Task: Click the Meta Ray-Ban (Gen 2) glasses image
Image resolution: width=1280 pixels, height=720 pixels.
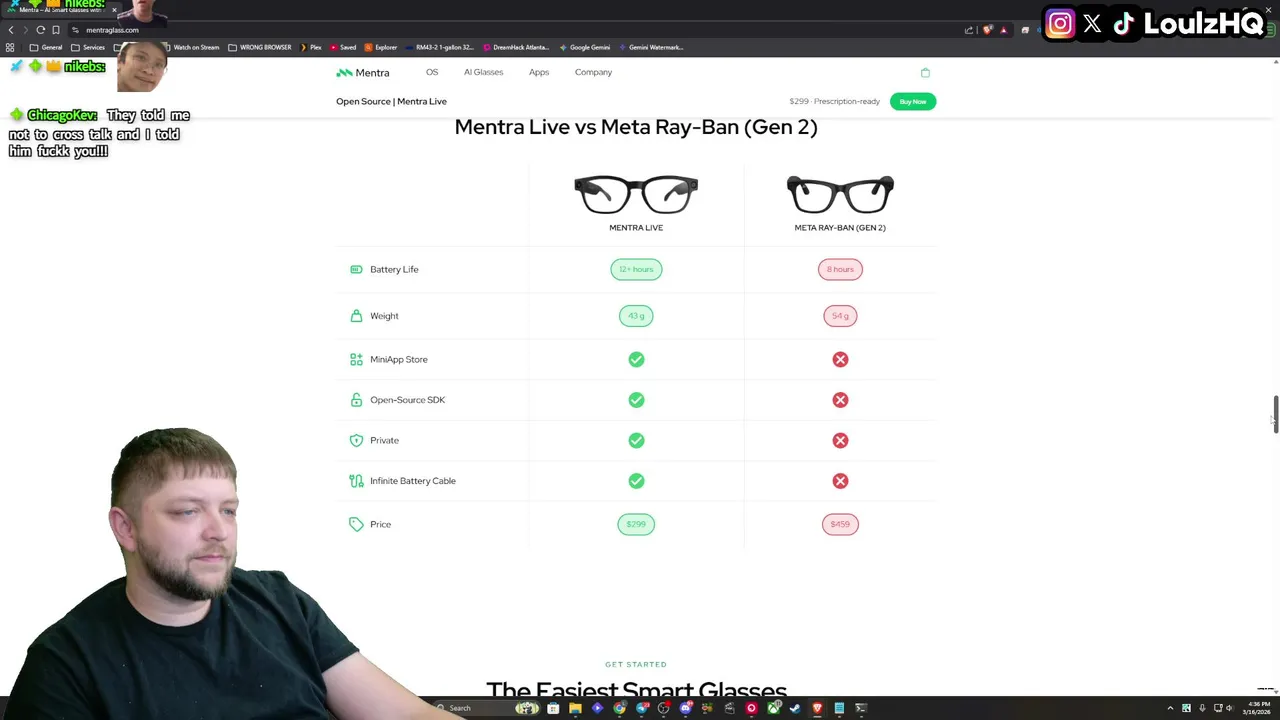Action: pyautogui.click(x=840, y=194)
